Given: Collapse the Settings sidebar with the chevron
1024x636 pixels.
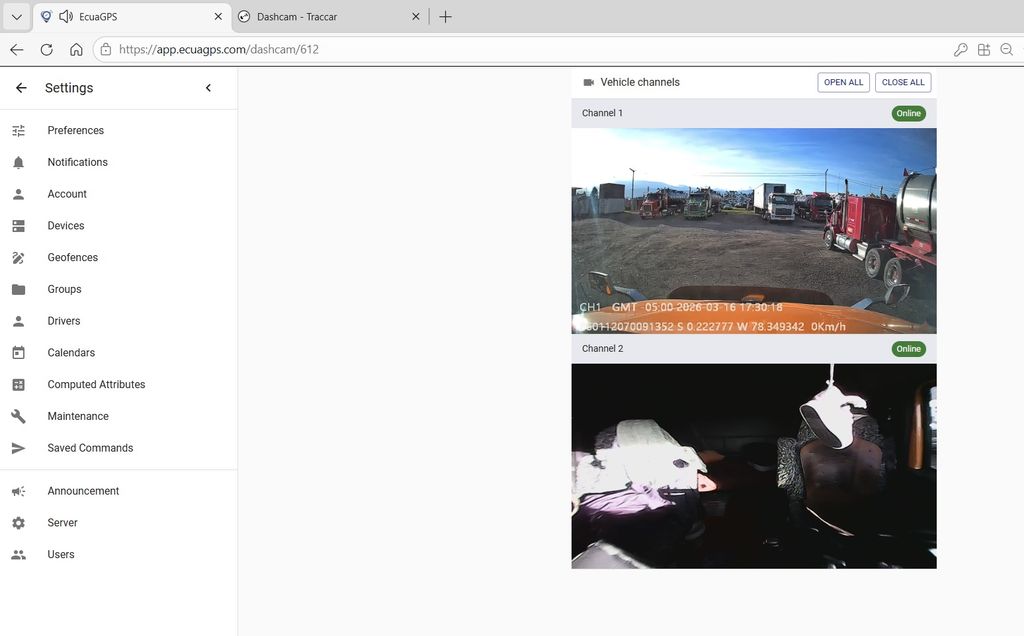Looking at the screenshot, I should 208,87.
